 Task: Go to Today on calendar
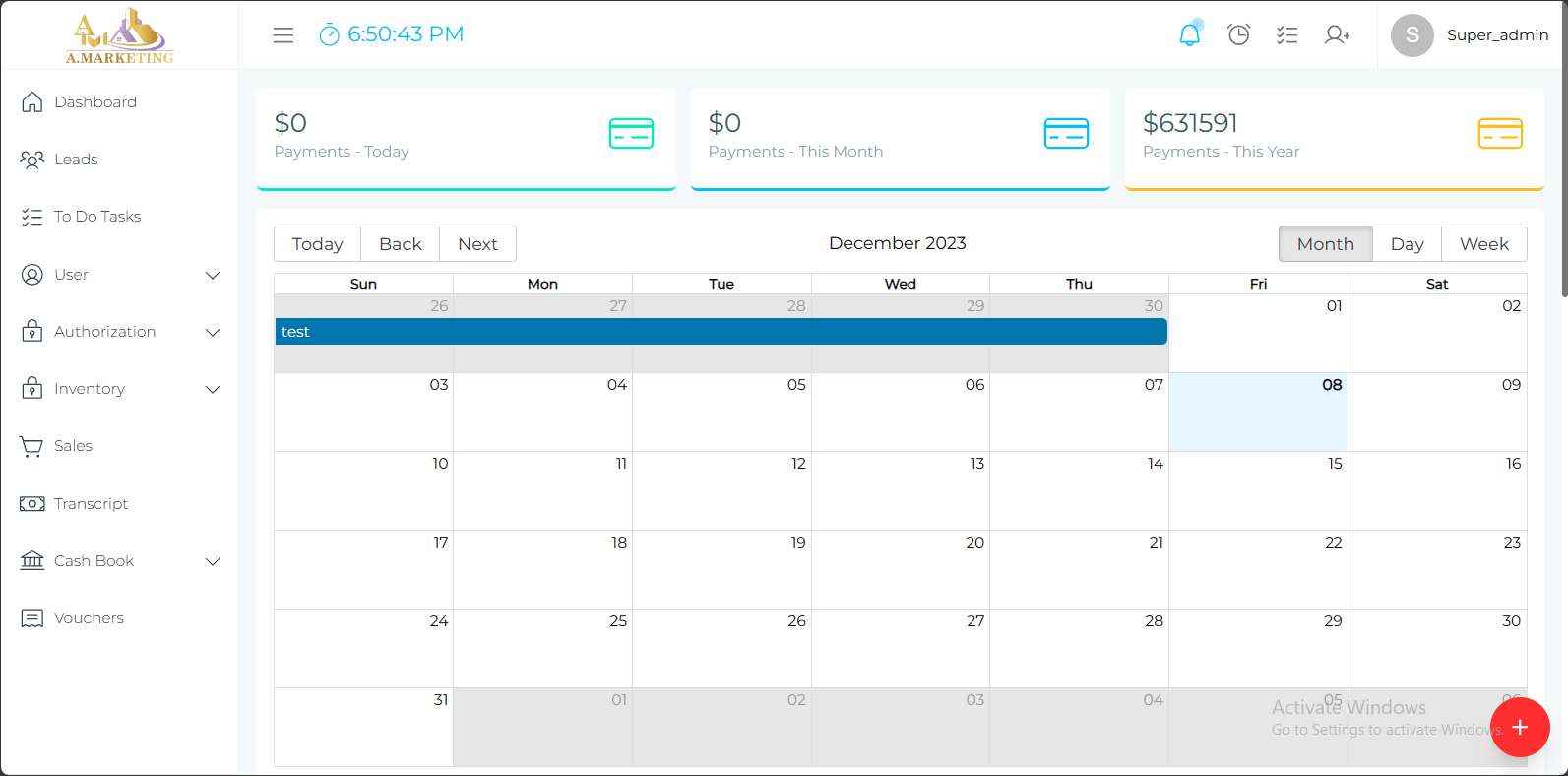(x=317, y=244)
